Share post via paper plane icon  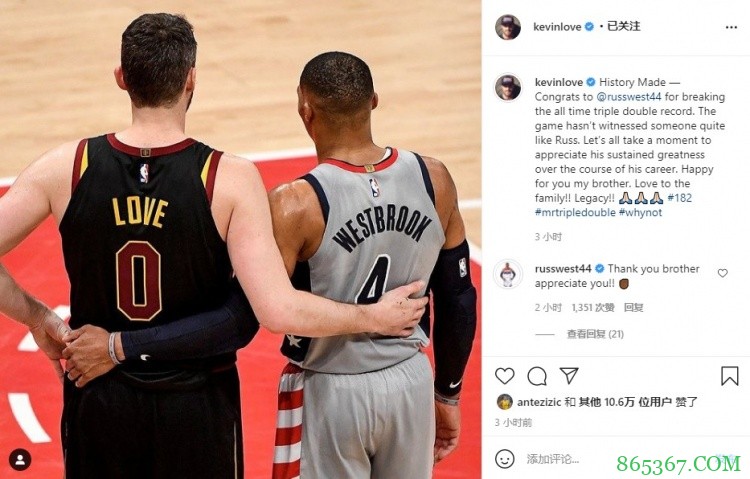569,376
